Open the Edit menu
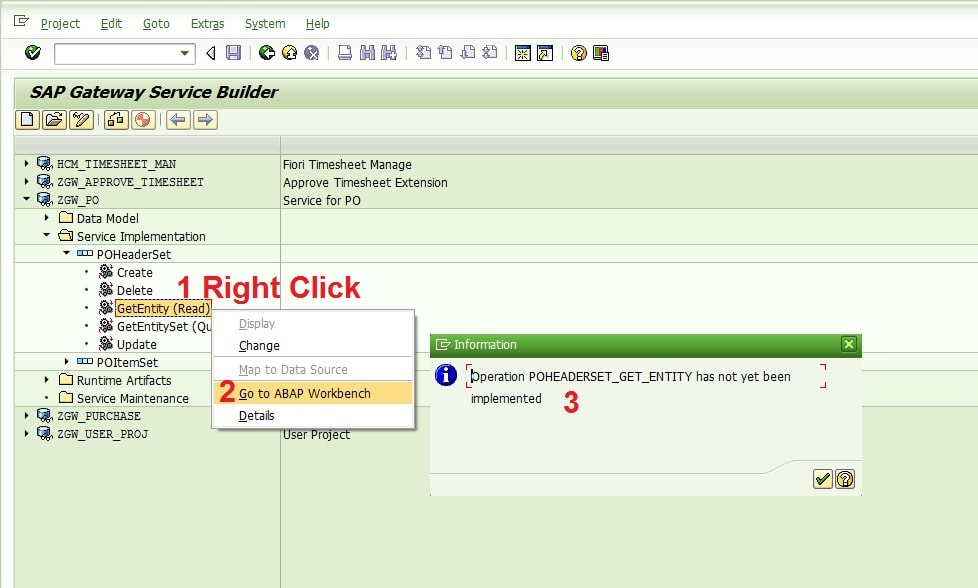This screenshot has height=588, width=978. [111, 24]
